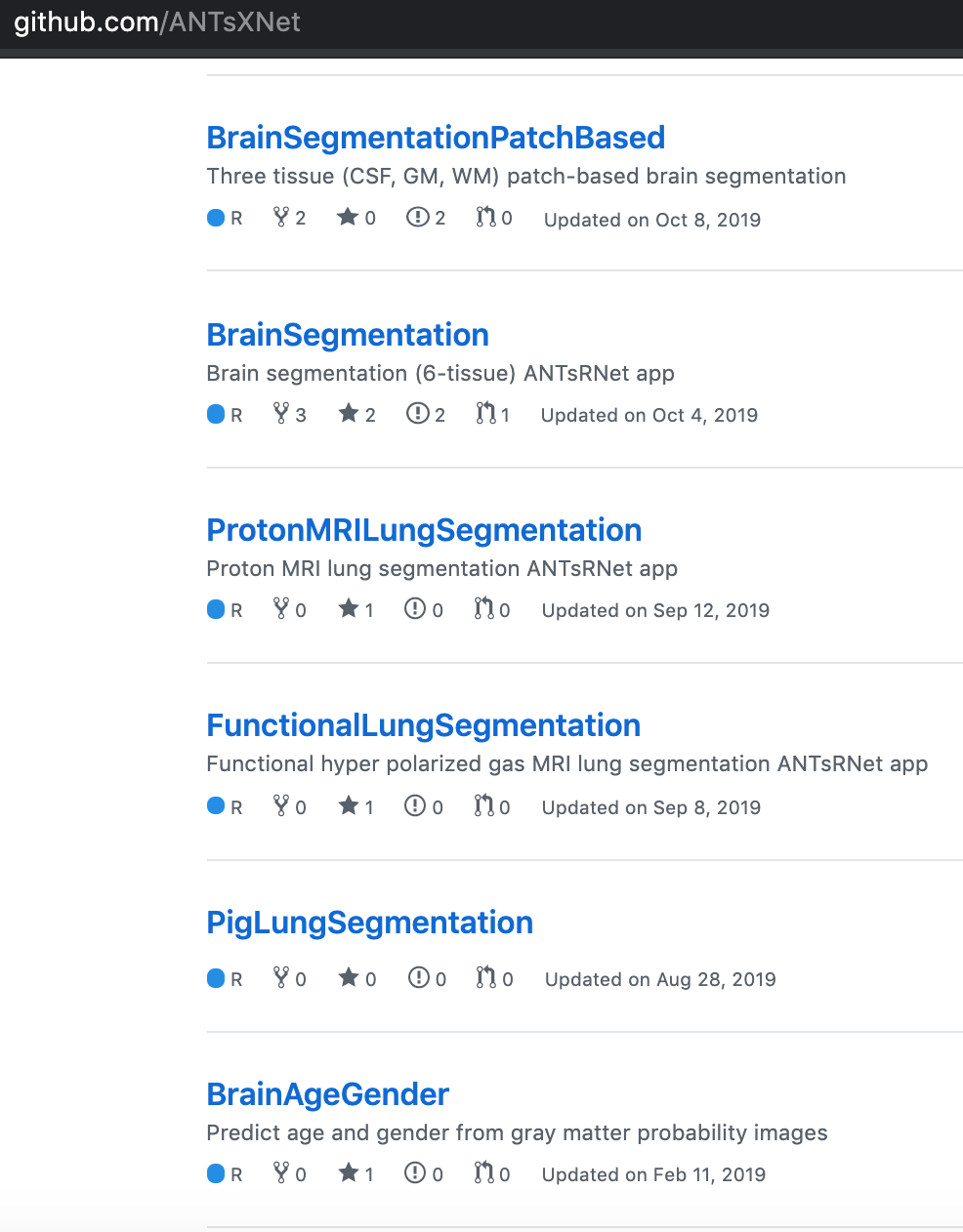Viewport: 963px width, 1232px height.
Task: Open the ProtonMRILungSegmentation repository
Action: [x=424, y=530]
